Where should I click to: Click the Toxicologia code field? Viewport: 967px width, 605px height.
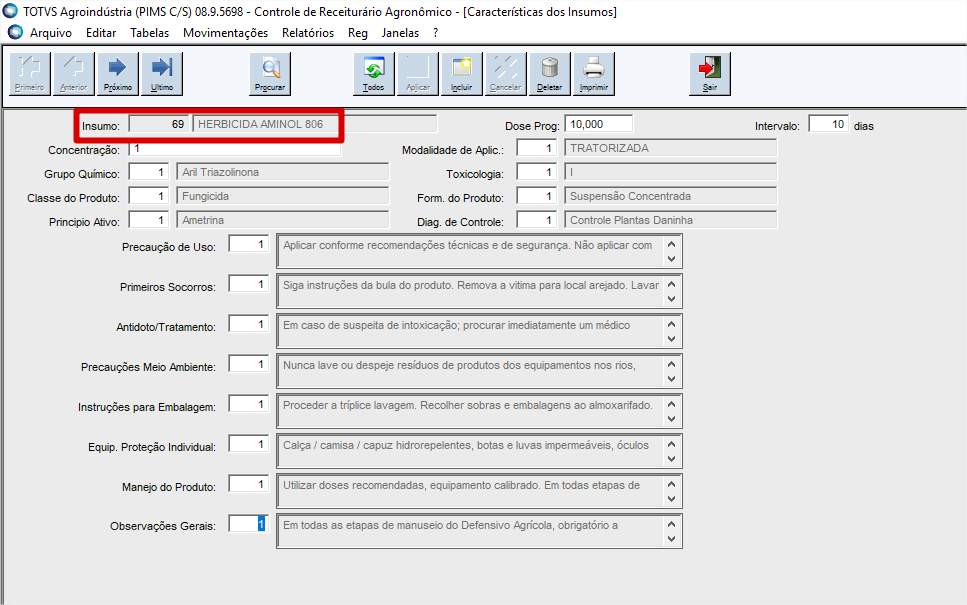click(537, 172)
